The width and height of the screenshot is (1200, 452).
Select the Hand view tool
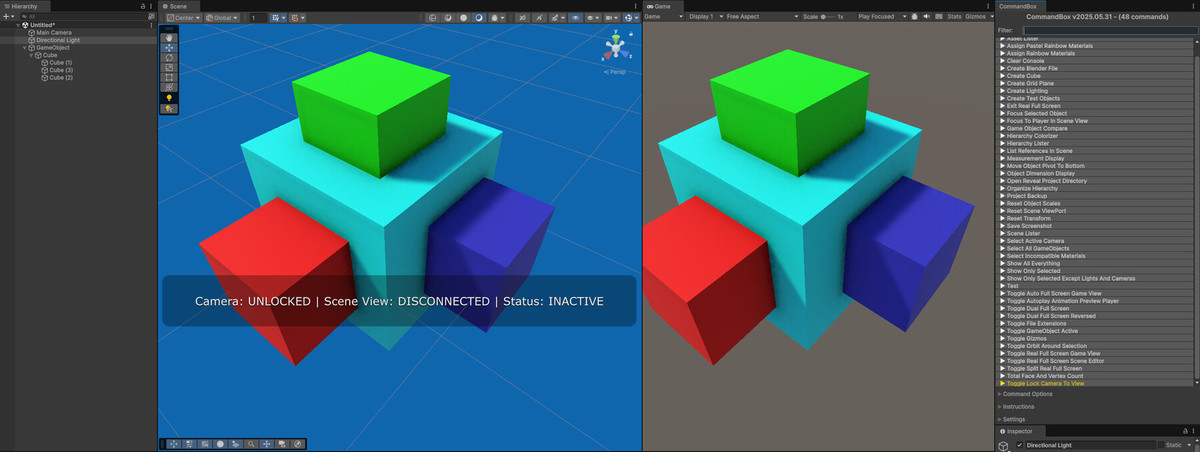point(169,37)
